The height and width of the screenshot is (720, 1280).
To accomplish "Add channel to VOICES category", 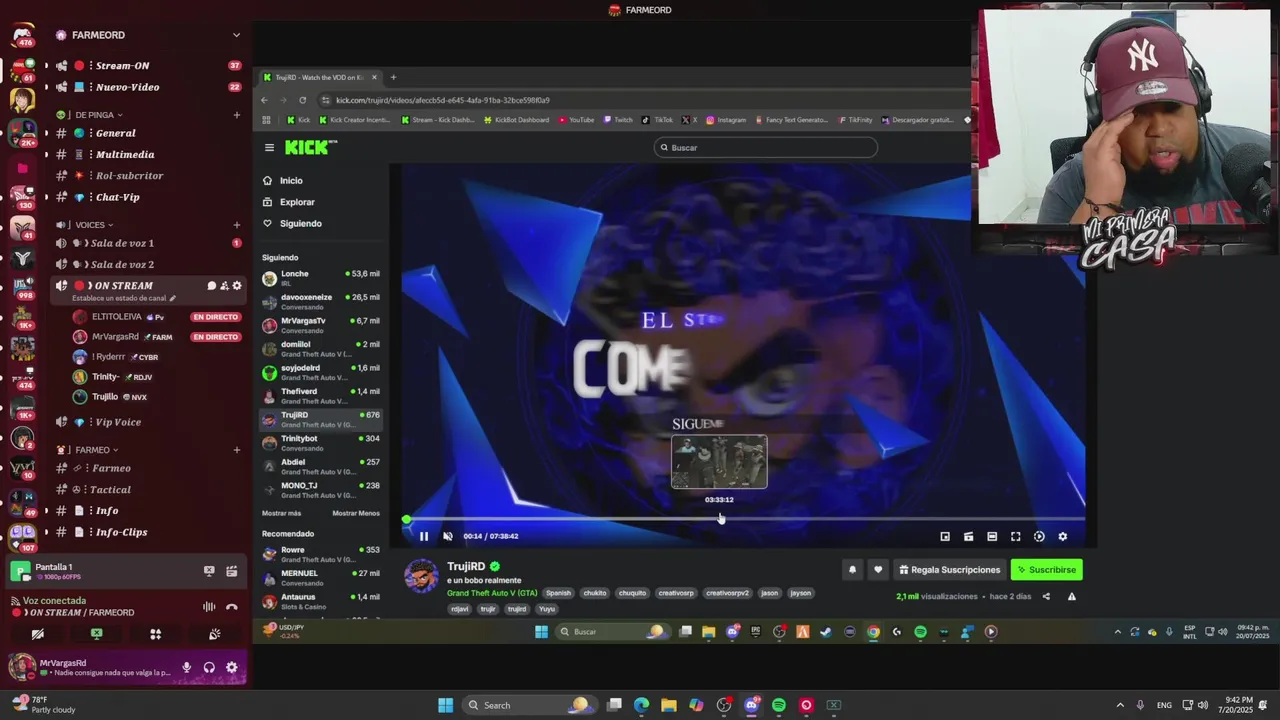I will click(237, 225).
